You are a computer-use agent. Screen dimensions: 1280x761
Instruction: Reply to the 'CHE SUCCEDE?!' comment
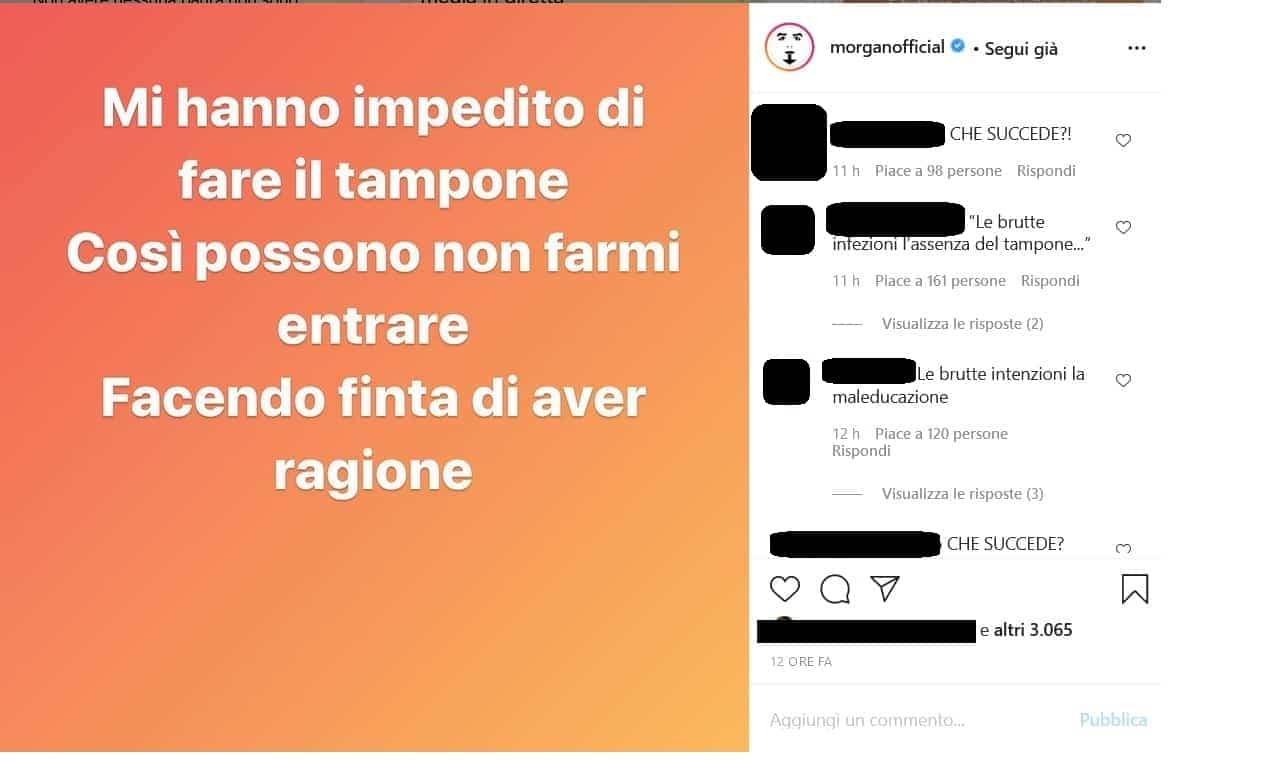(x=1046, y=171)
